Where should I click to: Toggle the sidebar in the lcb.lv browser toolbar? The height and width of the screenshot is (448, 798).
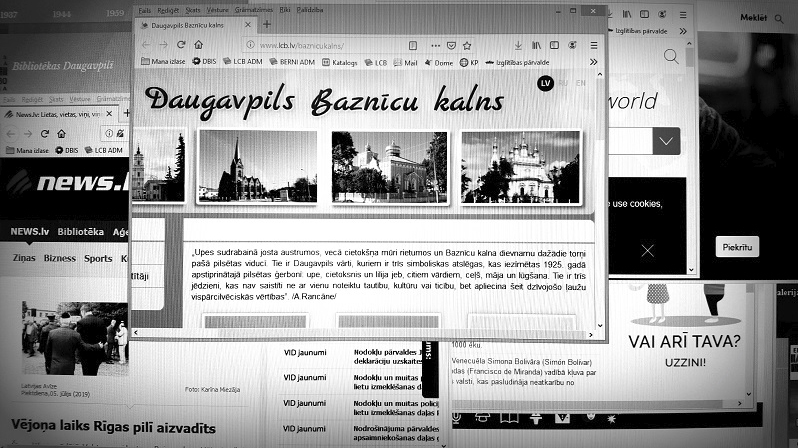click(x=554, y=45)
